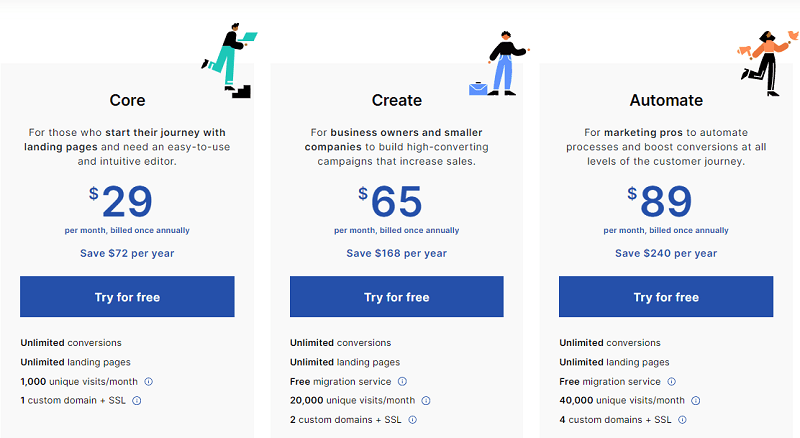Click info icon next to Create Free migration service
Viewport: 800px width, 438px height.
click(402, 381)
